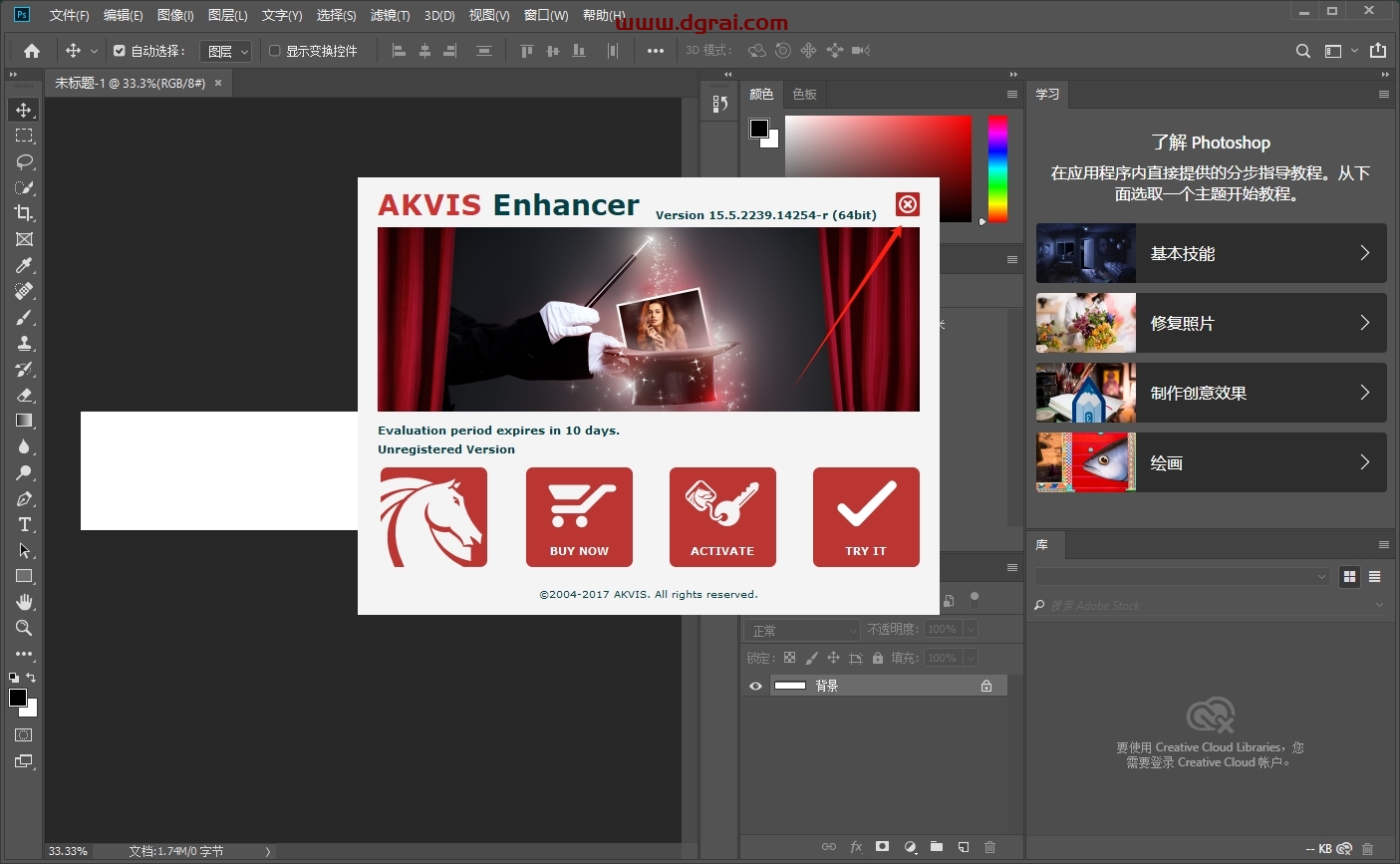Select the Eyedropper tool
The height and width of the screenshot is (864, 1400).
(24, 265)
